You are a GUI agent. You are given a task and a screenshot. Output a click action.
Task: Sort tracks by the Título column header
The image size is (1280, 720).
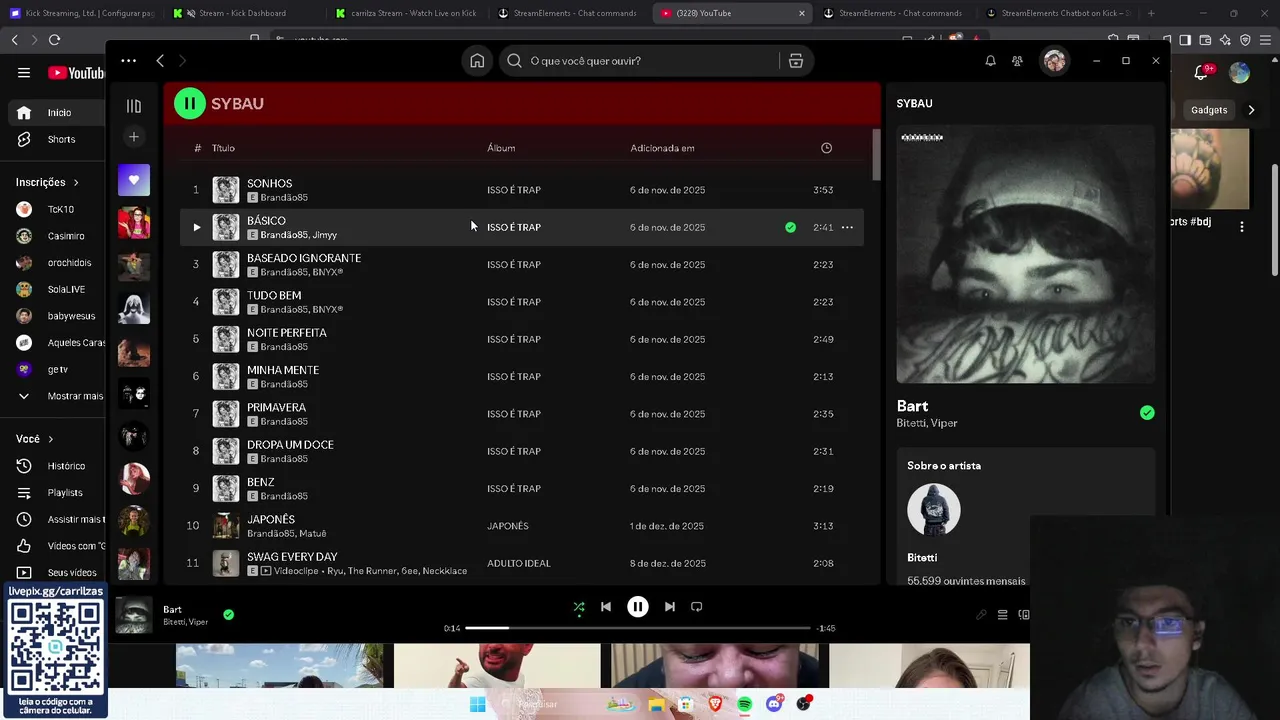click(x=223, y=148)
